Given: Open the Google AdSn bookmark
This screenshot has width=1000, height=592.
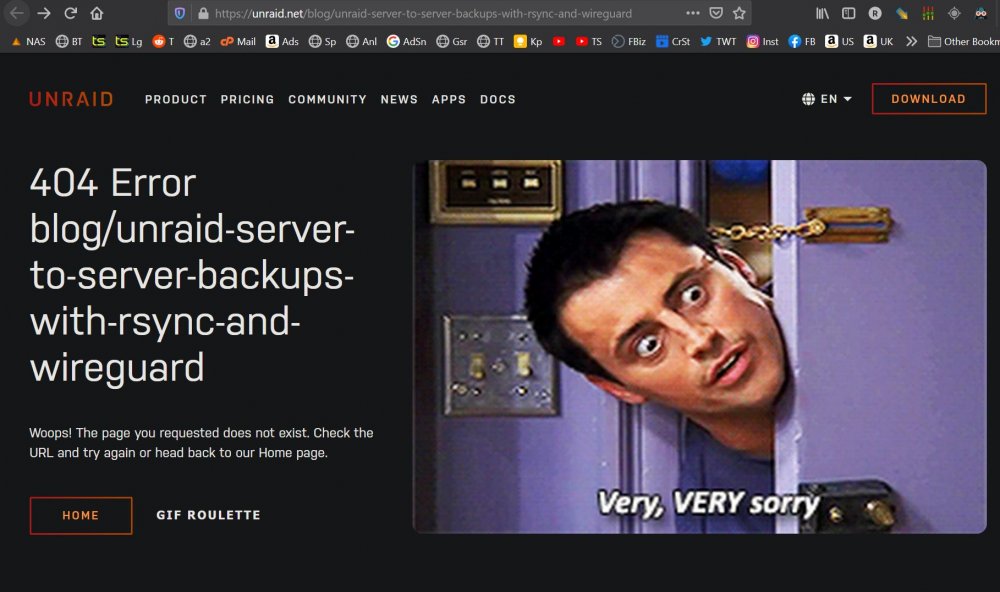Looking at the screenshot, I should point(406,41).
